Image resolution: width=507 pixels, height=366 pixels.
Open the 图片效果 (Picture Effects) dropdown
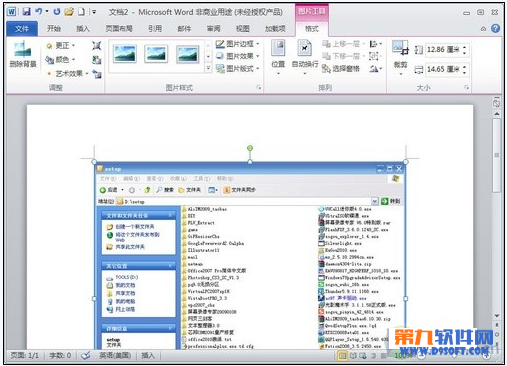(237, 56)
